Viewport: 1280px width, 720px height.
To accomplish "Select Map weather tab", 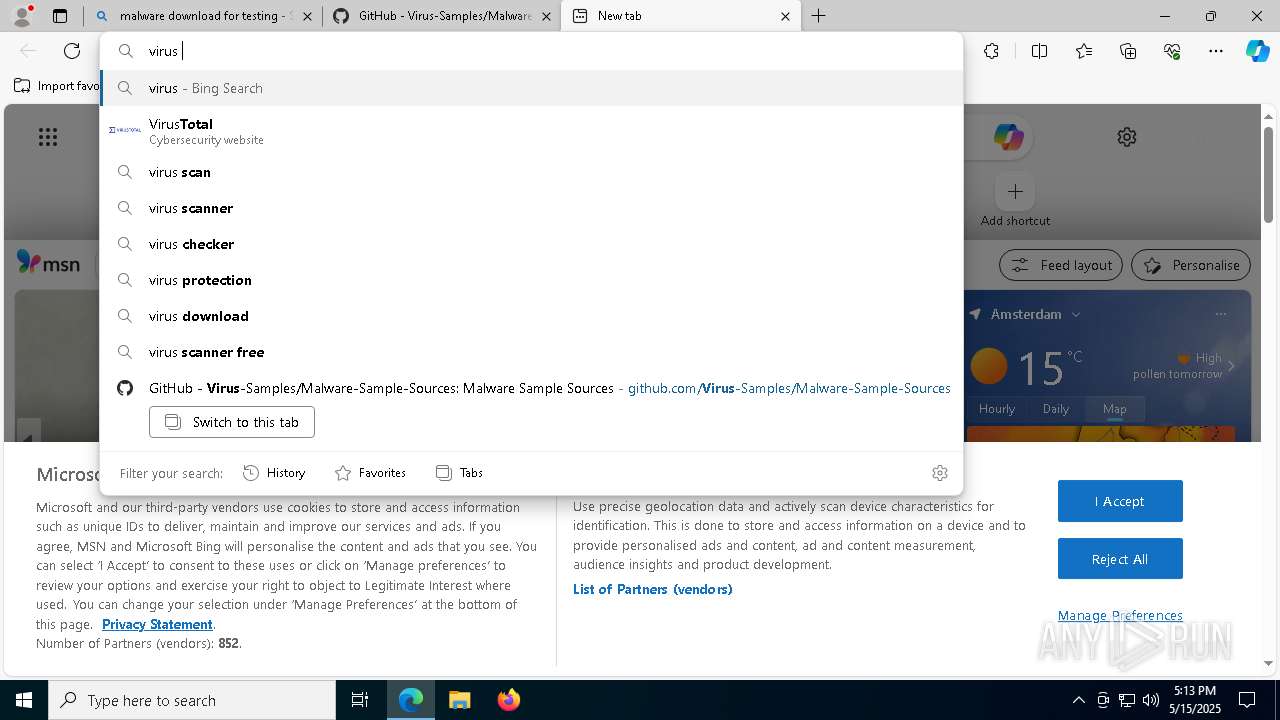I will tap(1114, 409).
